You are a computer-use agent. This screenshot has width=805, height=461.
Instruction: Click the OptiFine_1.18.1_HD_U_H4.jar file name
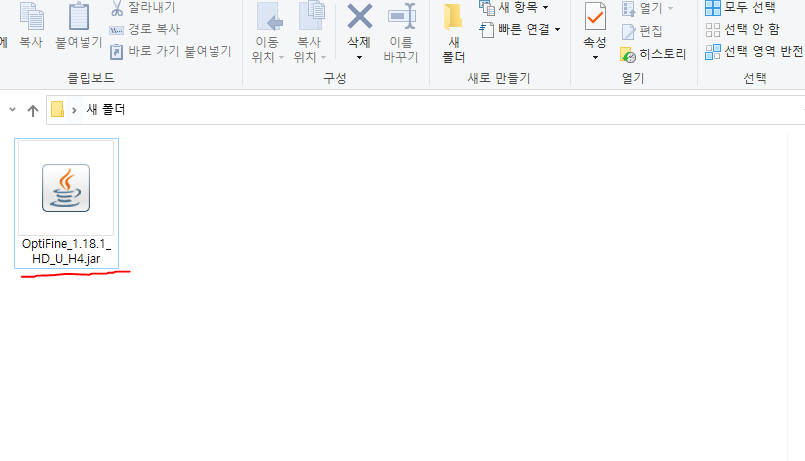click(66, 251)
